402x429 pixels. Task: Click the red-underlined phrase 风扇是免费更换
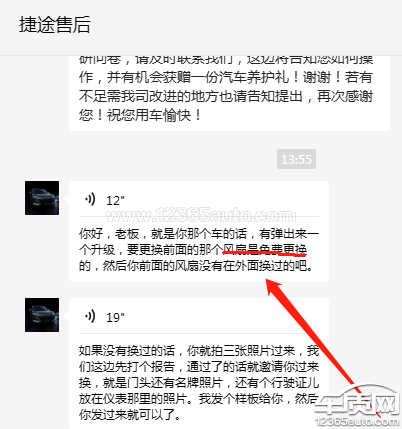[265, 249]
